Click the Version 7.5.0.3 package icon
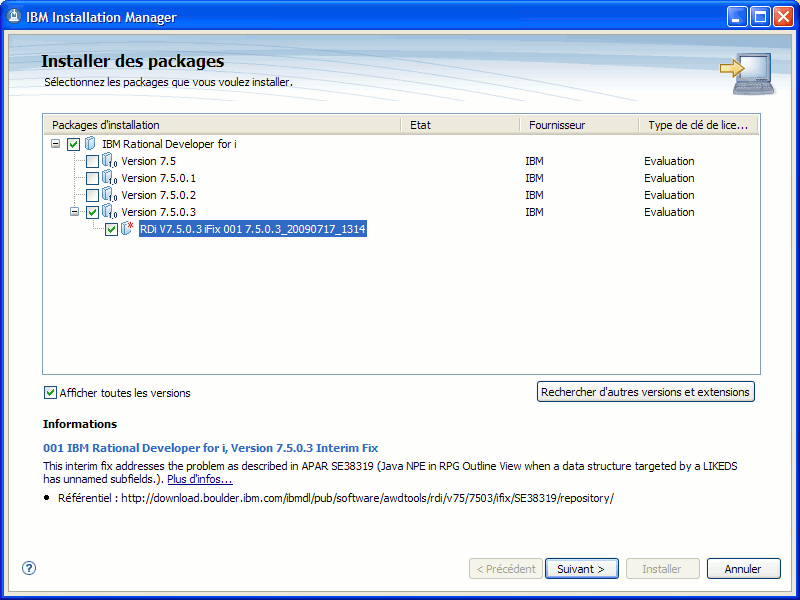 pyautogui.click(x=109, y=211)
